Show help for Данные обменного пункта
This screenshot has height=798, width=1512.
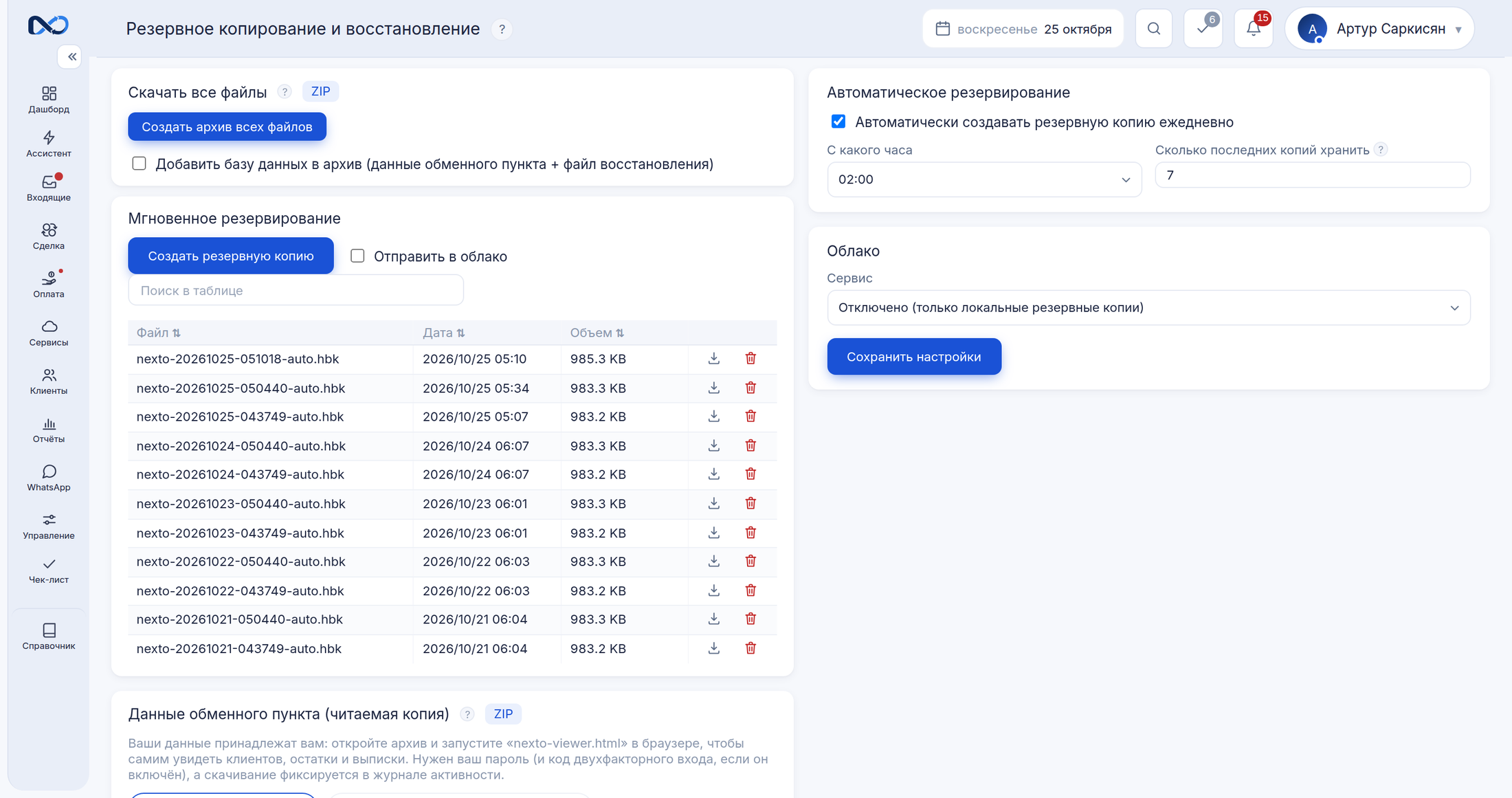tap(467, 714)
